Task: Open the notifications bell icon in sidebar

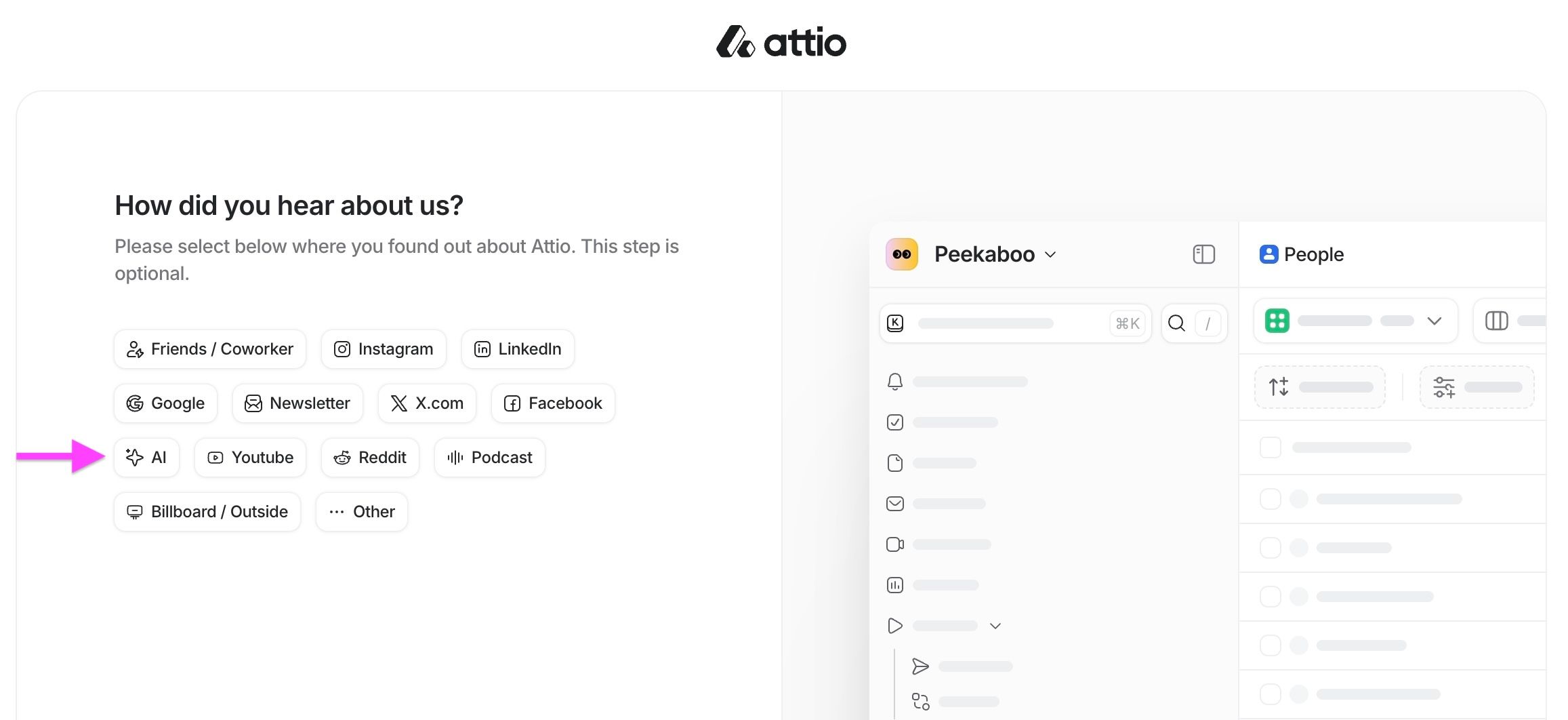Action: (x=895, y=381)
